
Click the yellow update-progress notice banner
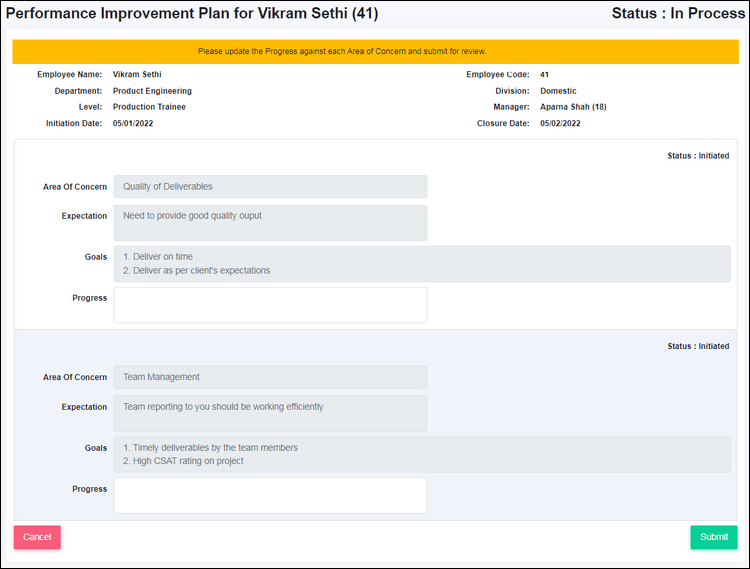point(375,51)
